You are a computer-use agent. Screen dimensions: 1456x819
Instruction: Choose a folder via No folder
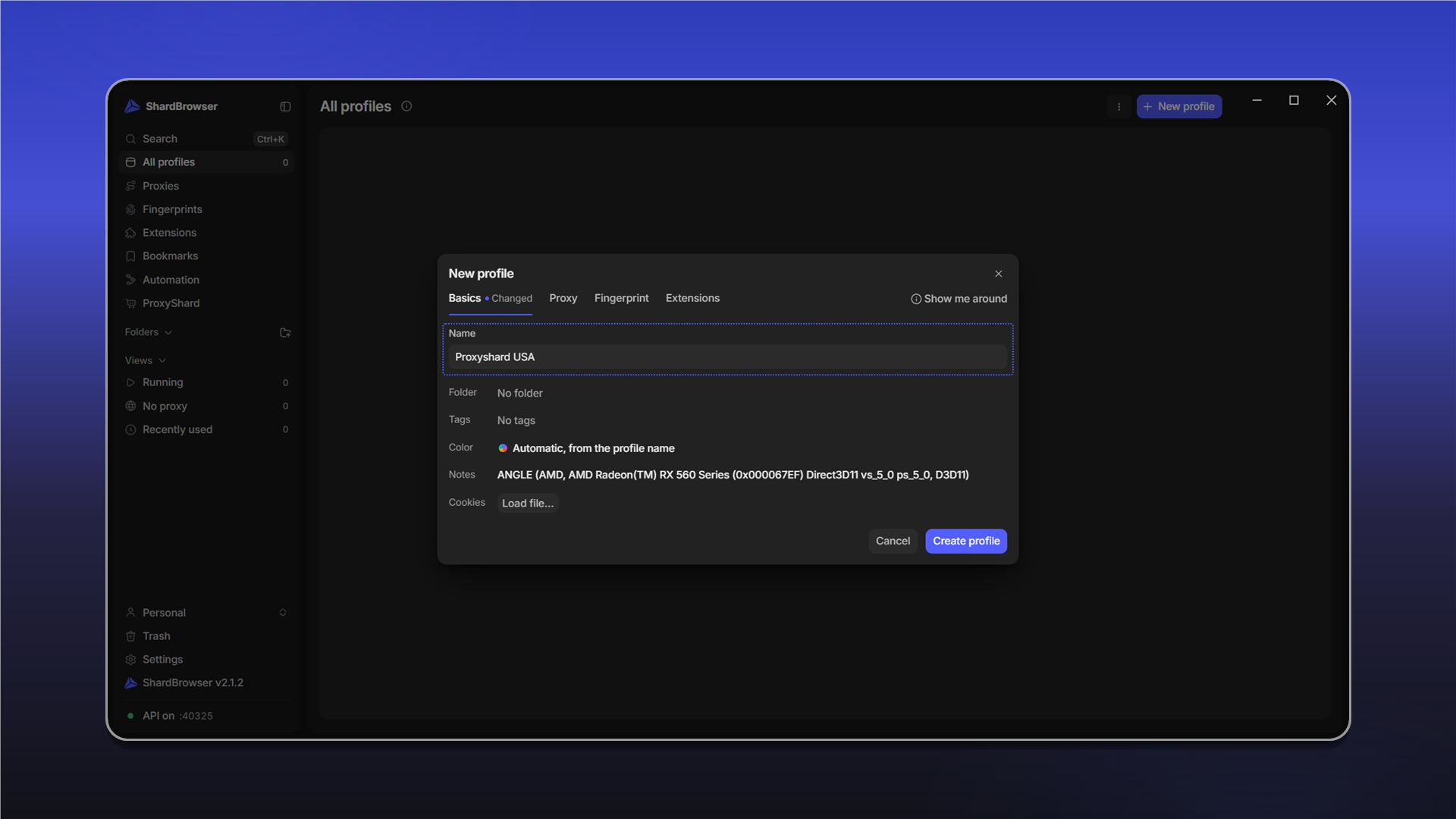coord(519,394)
